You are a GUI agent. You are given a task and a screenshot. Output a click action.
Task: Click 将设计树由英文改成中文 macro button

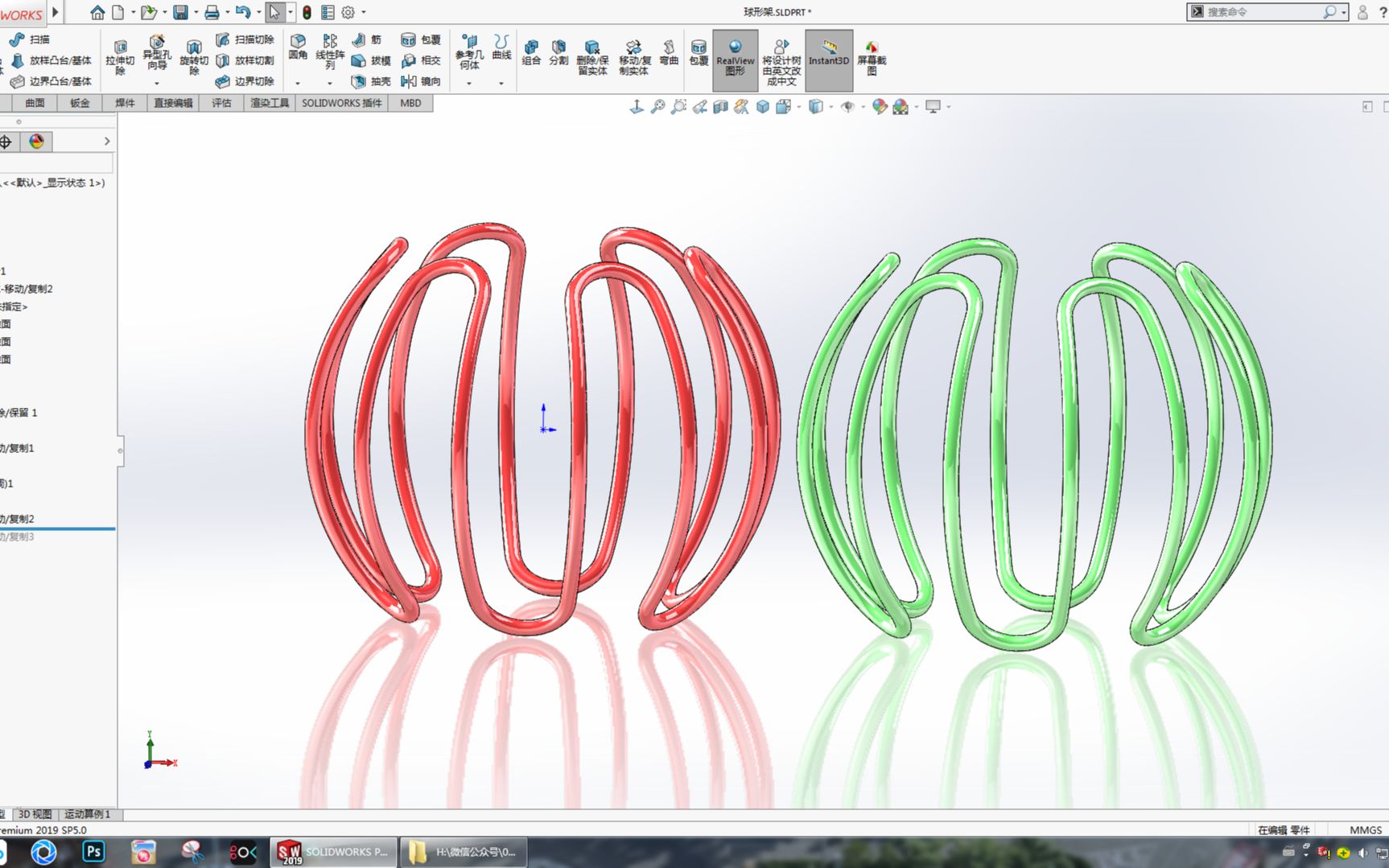781,62
